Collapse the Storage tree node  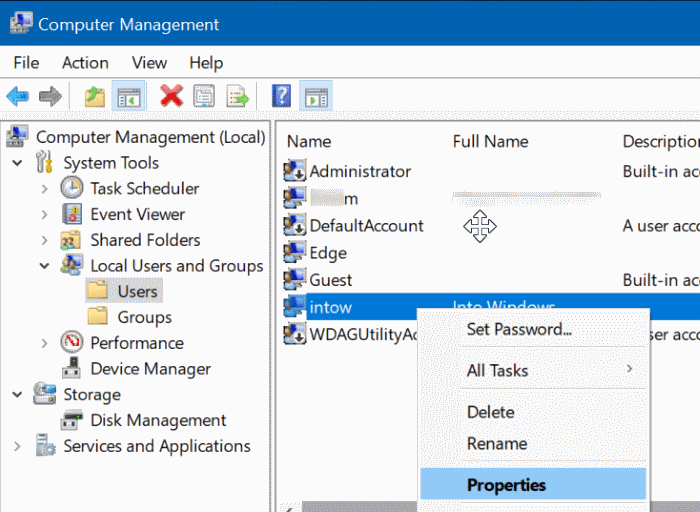click(x=17, y=395)
